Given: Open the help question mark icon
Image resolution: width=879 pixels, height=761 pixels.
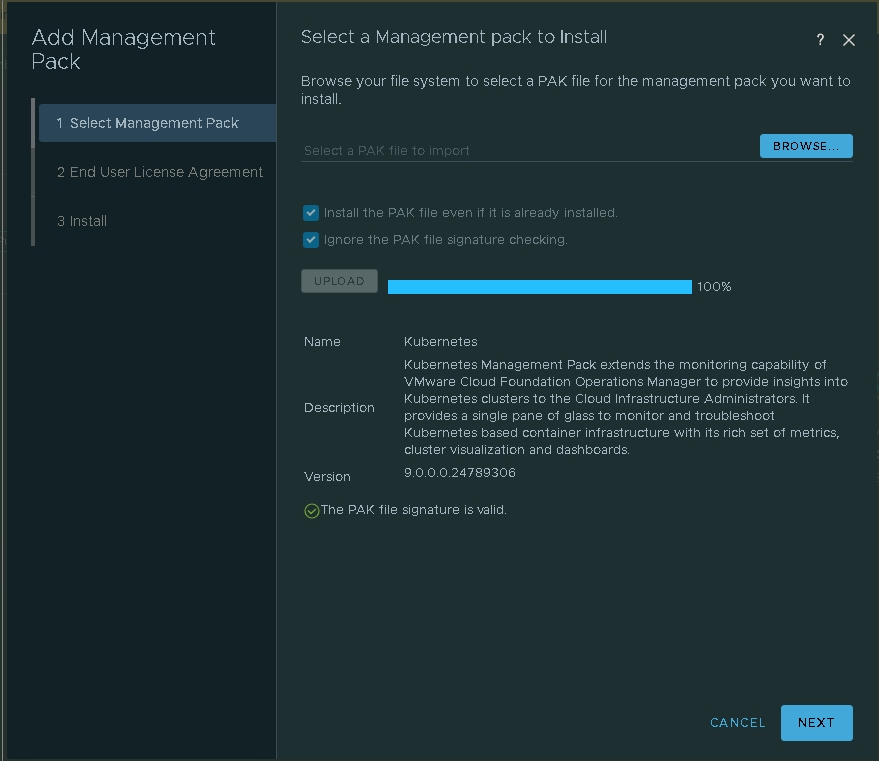Looking at the screenshot, I should point(820,40).
